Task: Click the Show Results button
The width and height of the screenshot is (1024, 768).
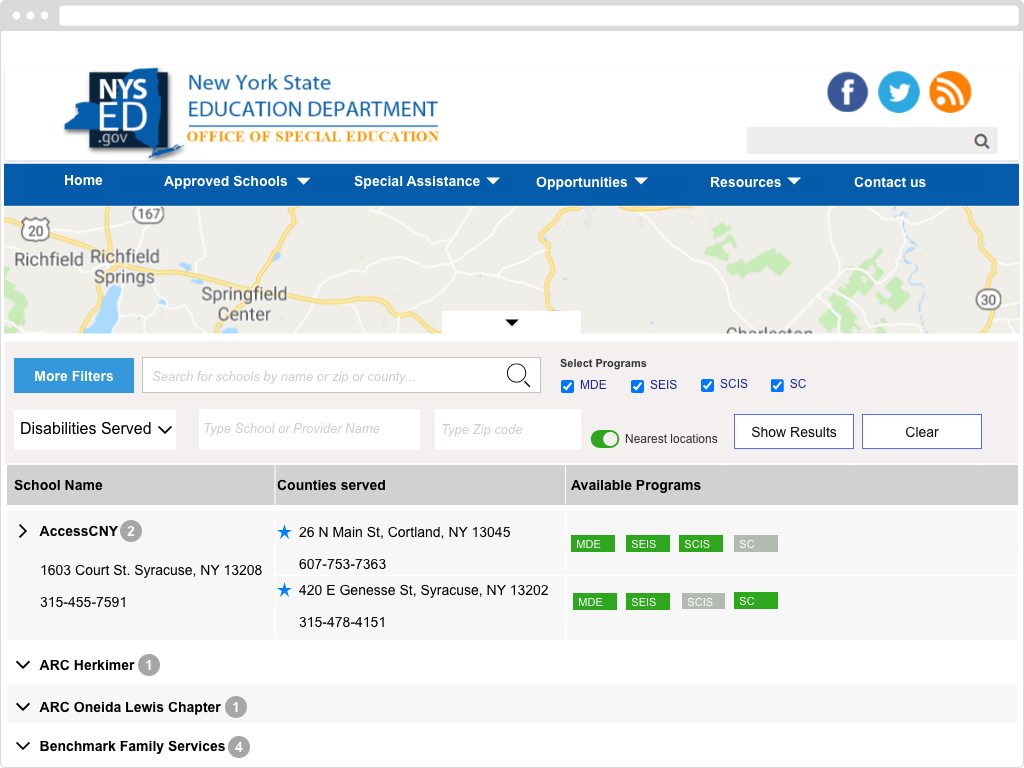Action: tap(793, 432)
